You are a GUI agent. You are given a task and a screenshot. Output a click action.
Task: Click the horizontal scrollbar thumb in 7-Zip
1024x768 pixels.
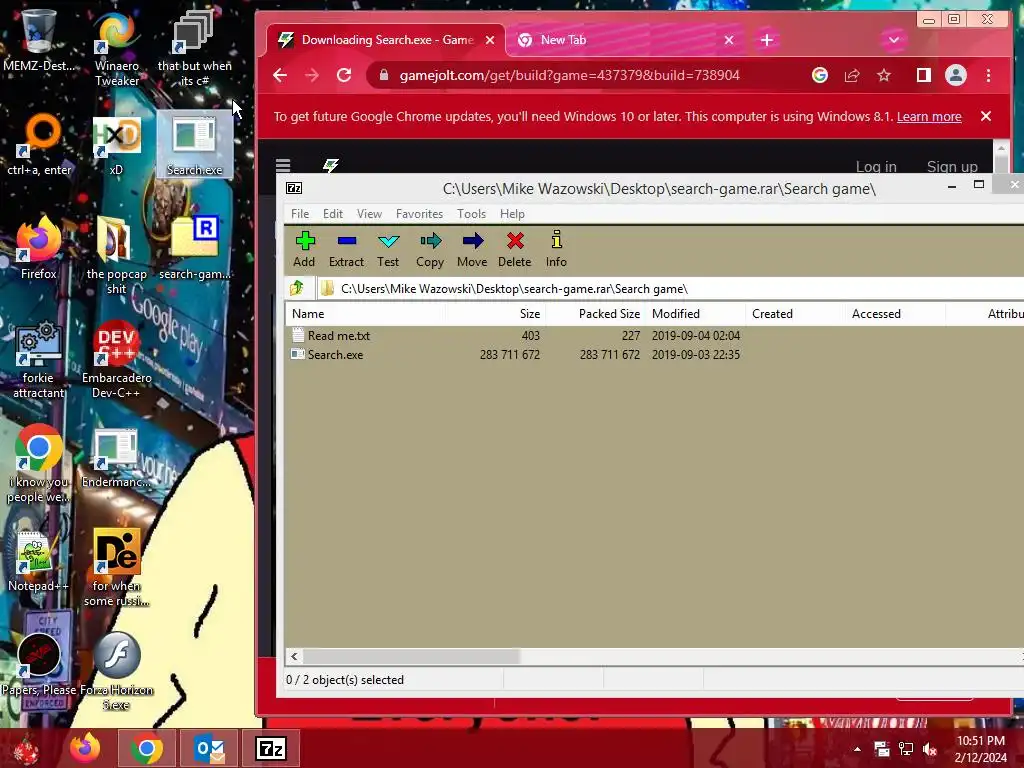click(x=411, y=656)
